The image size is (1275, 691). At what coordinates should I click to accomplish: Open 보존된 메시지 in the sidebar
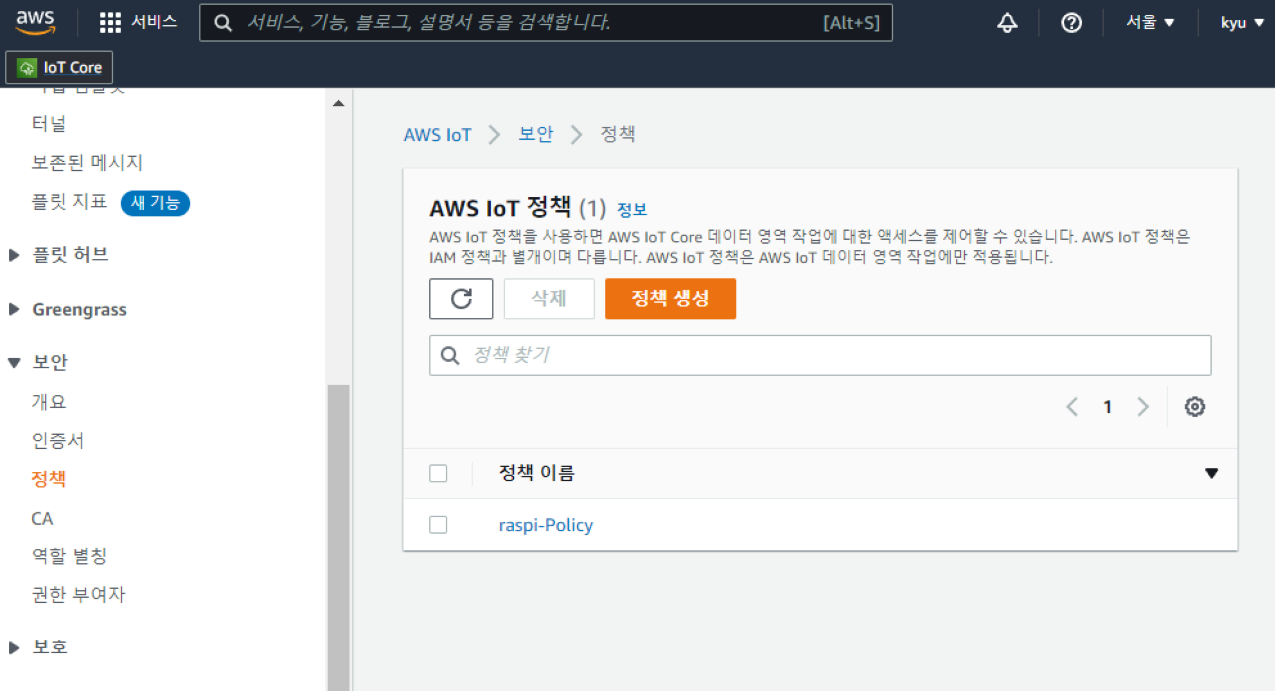click(87, 163)
